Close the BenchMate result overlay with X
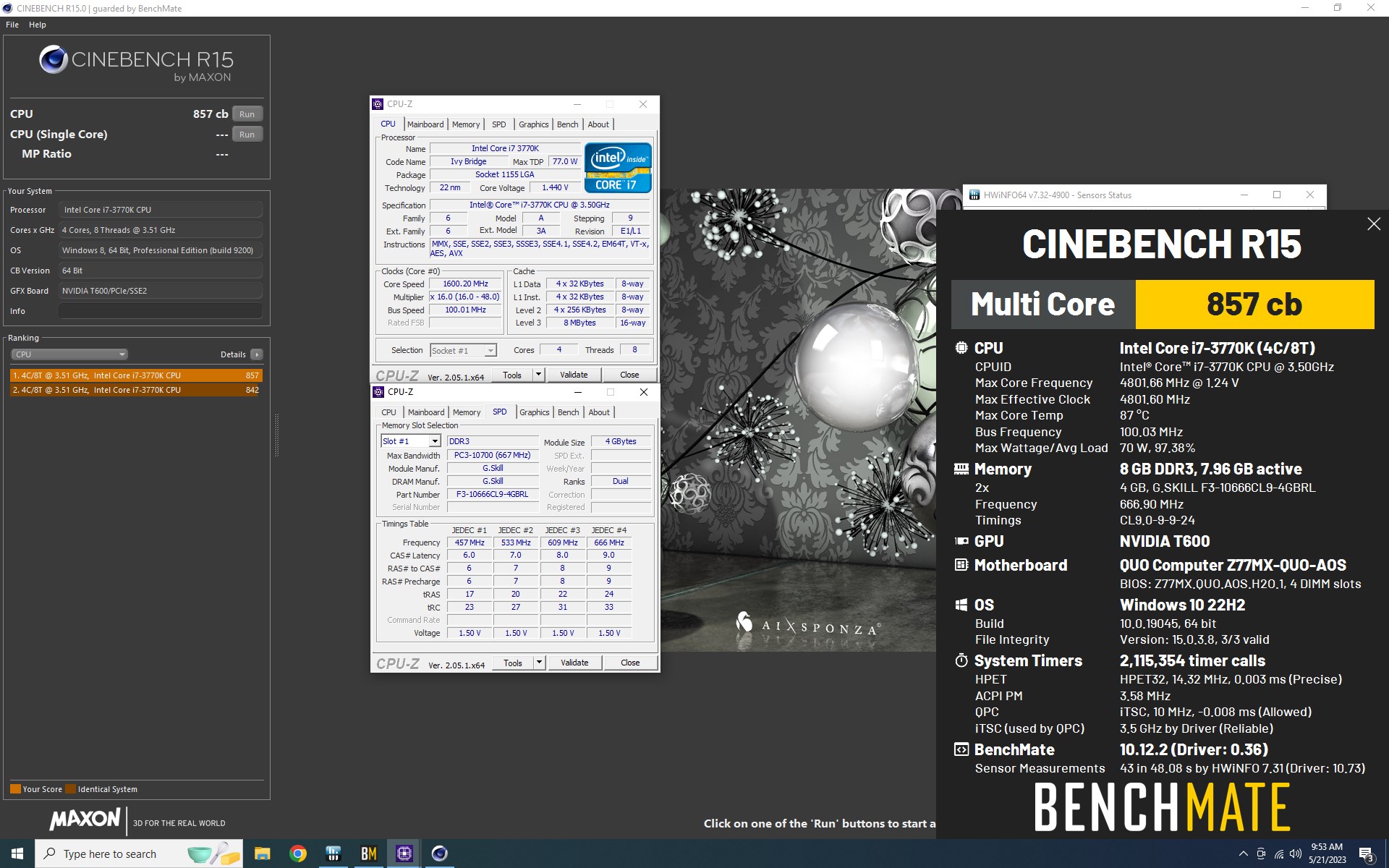Screen dimensions: 1389x868 (x=1374, y=224)
